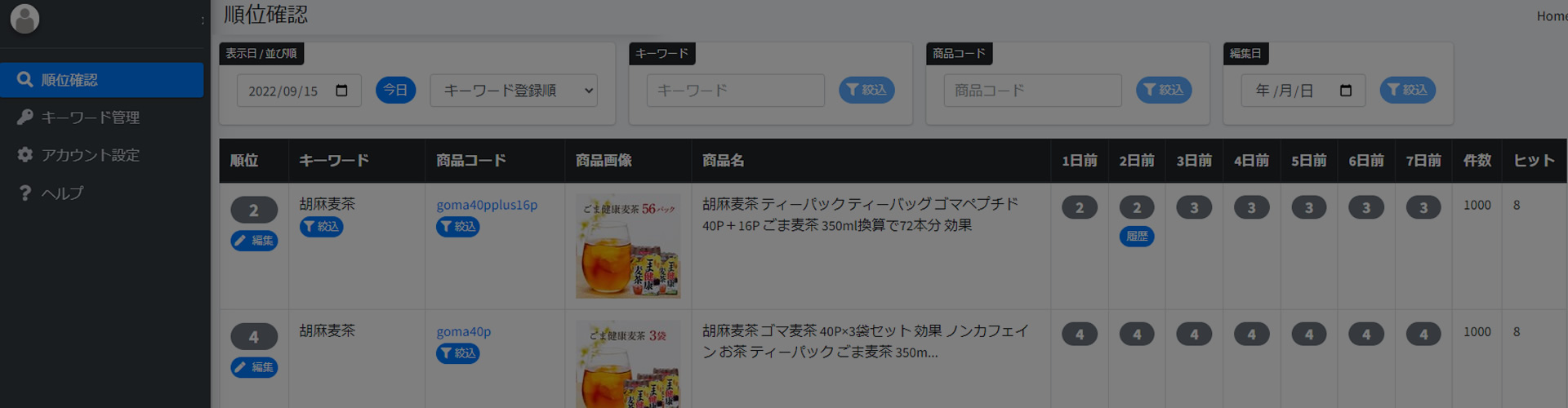Screen dimensions: 1568x408
Task: Click the question mark help icon
Action: (x=25, y=193)
